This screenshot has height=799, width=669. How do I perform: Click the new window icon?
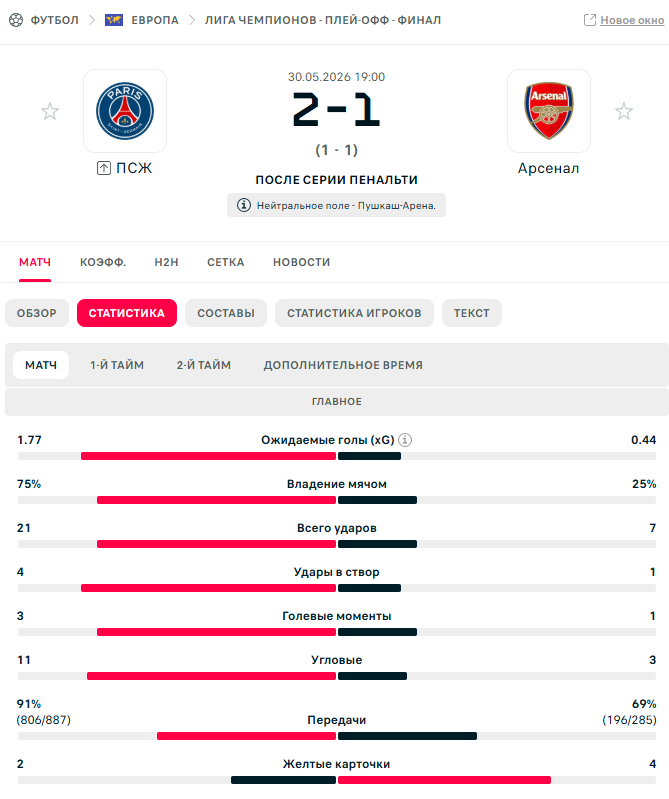[x=590, y=20]
